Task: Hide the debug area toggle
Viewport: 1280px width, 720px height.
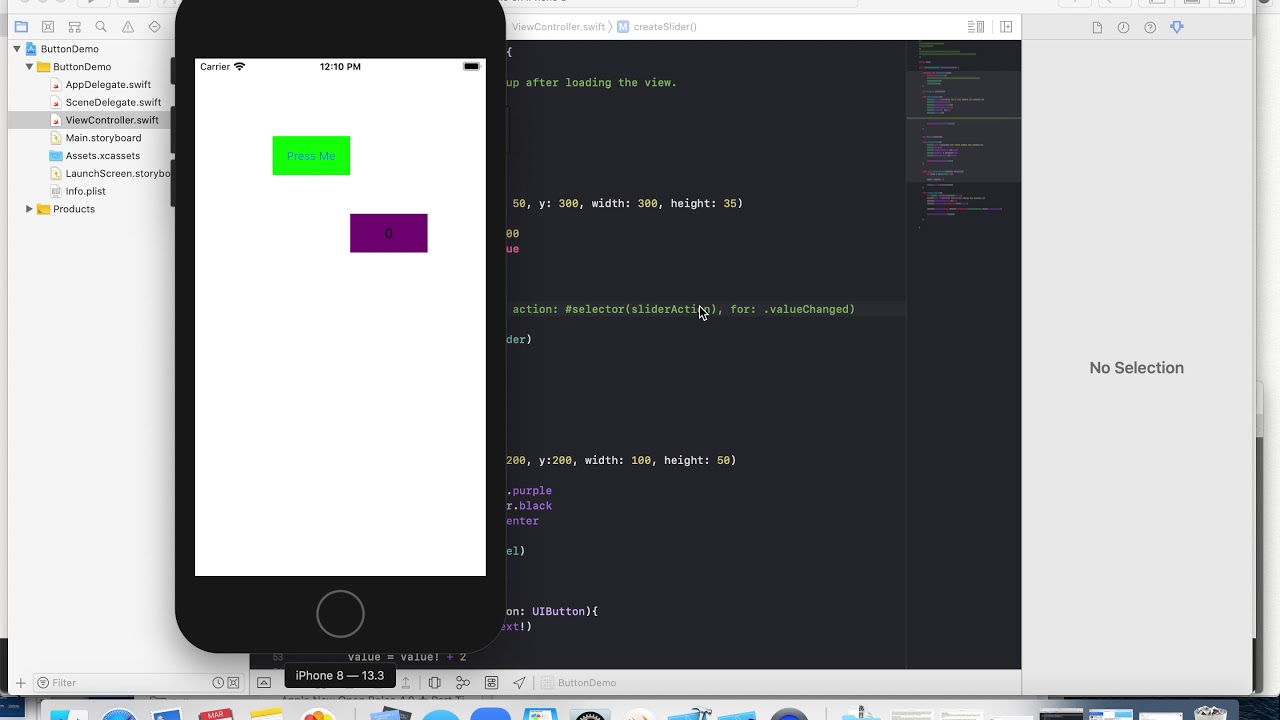Action: [264, 683]
